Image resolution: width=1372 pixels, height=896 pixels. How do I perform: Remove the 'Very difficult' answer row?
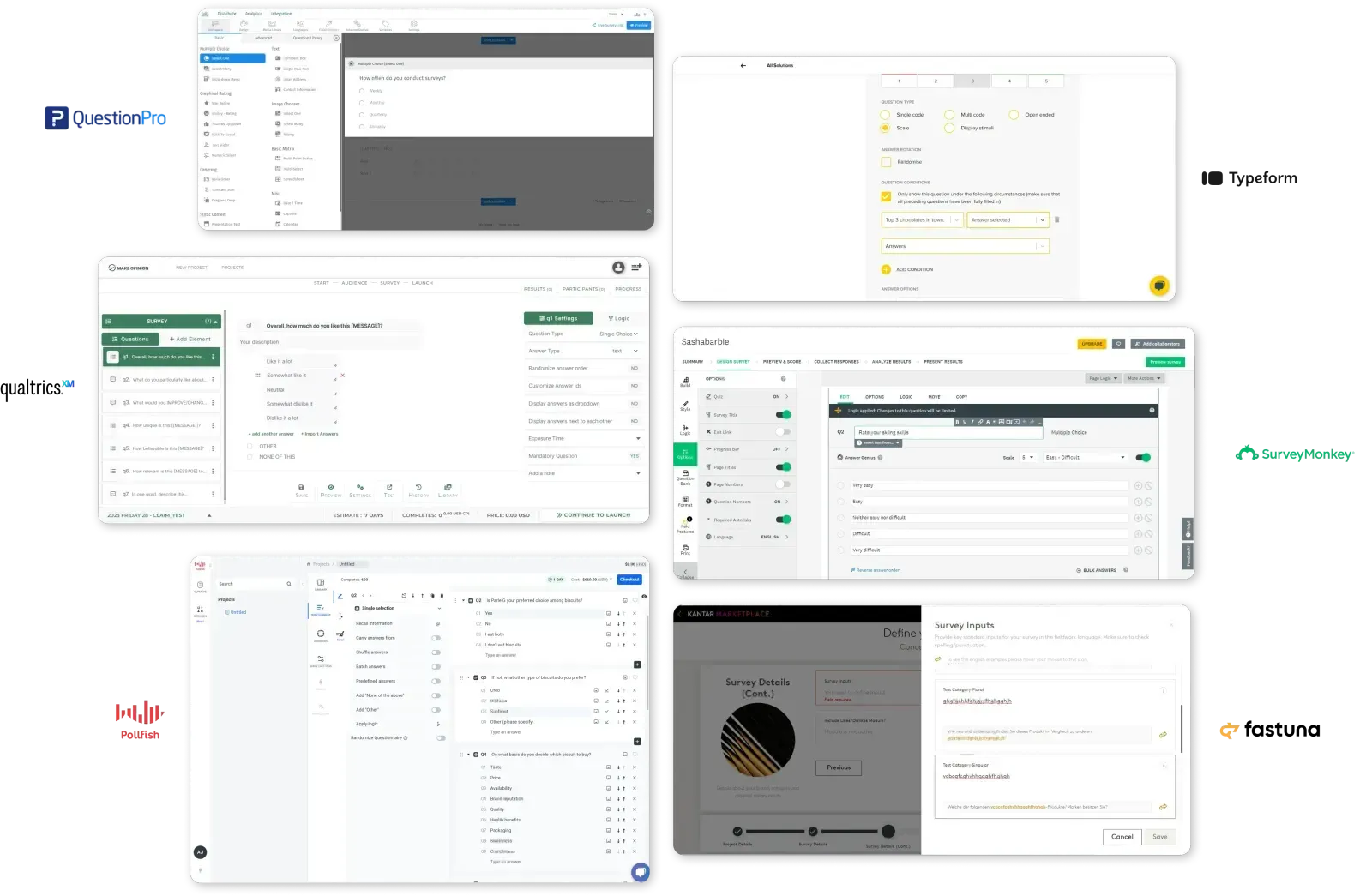pyautogui.click(x=1148, y=550)
